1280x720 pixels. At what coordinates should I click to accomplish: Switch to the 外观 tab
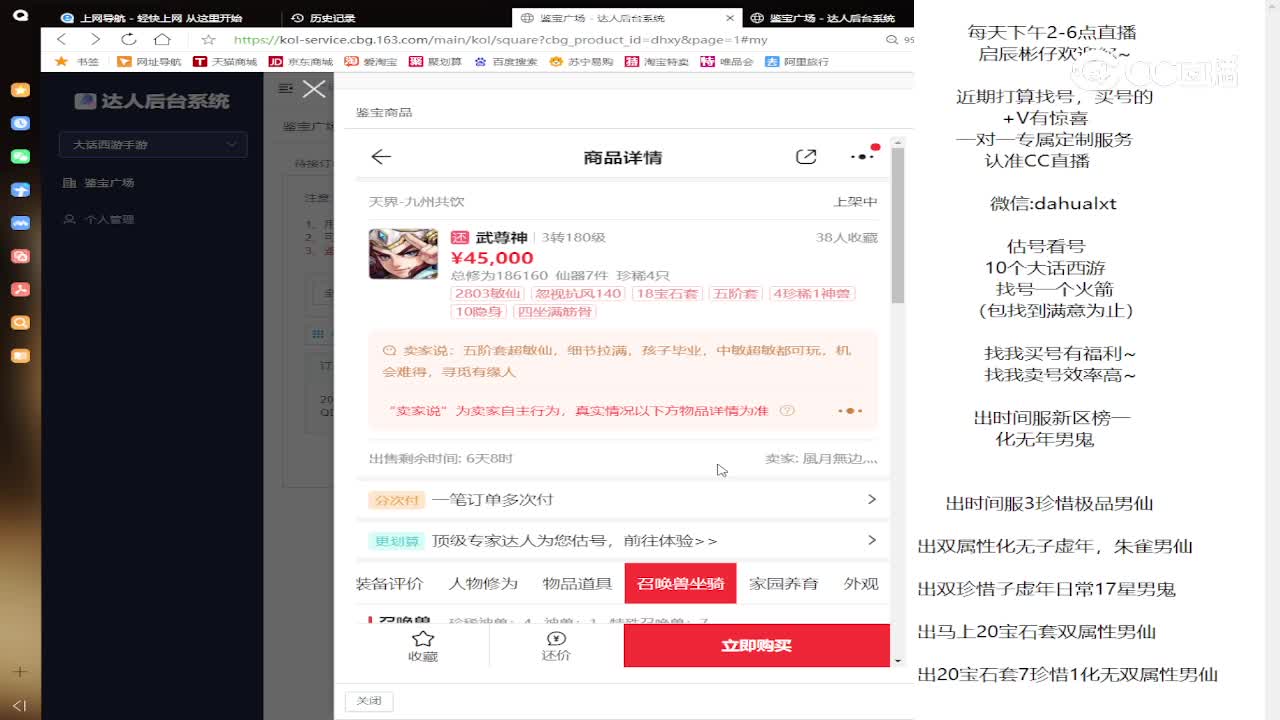(861, 584)
